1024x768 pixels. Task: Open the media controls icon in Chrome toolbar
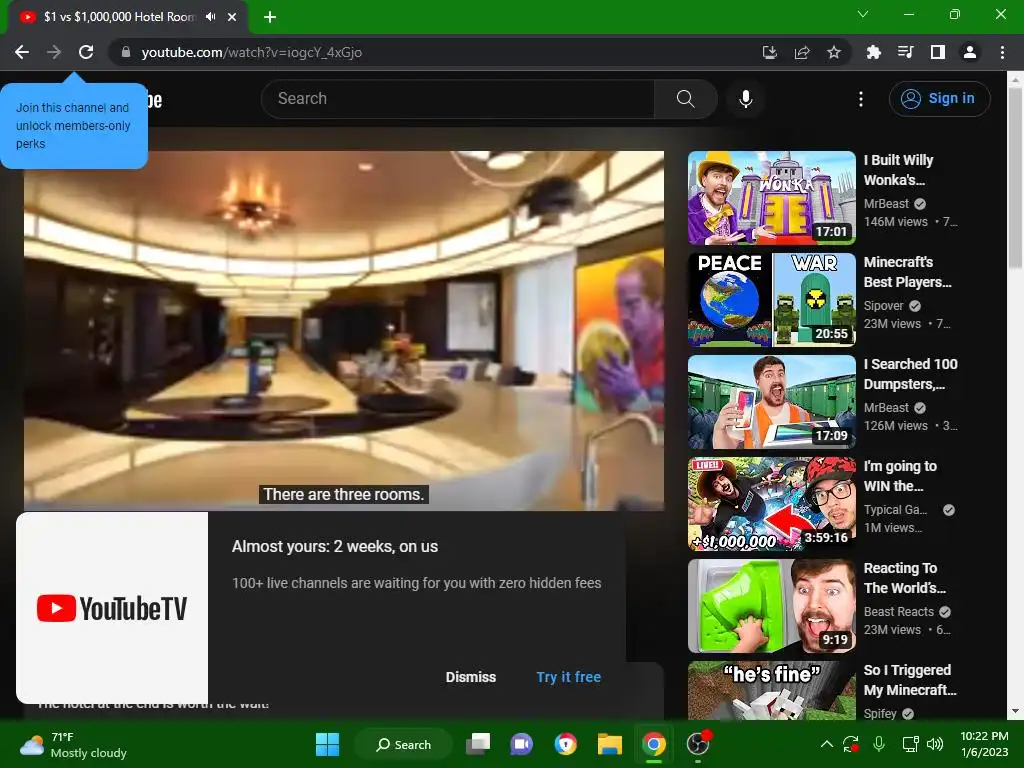click(x=905, y=52)
